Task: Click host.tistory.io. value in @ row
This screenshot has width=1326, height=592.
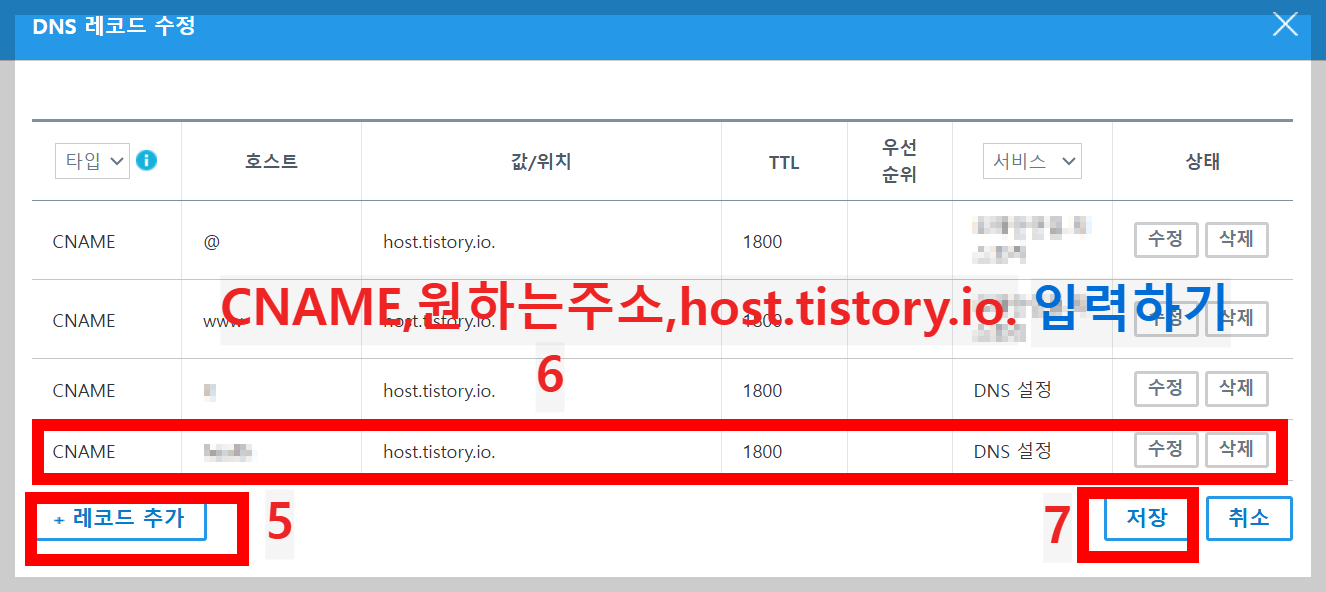Action: pyautogui.click(x=439, y=241)
